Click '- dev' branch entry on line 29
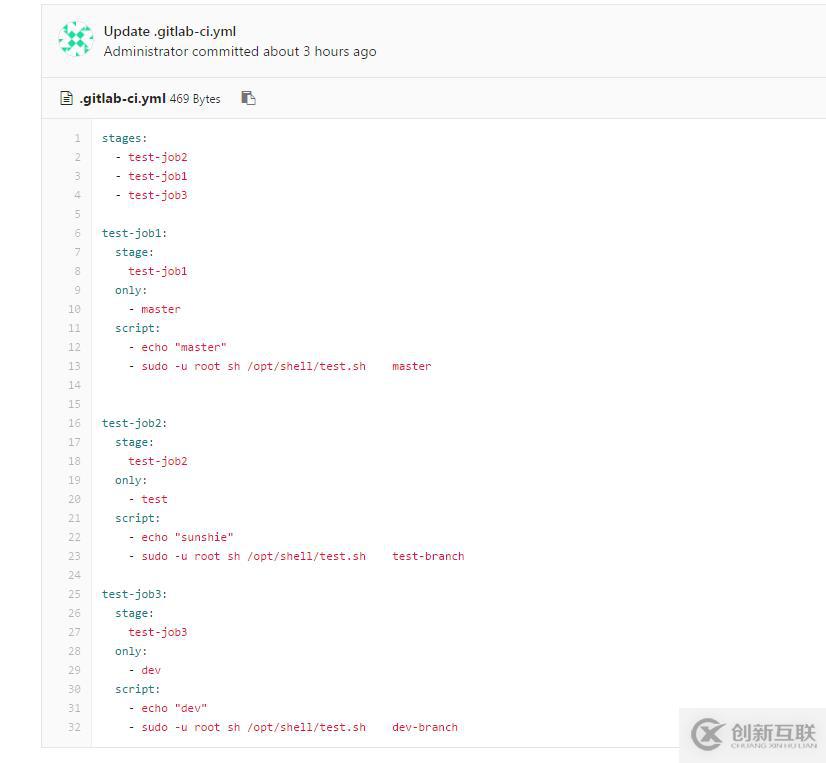 click(x=145, y=670)
